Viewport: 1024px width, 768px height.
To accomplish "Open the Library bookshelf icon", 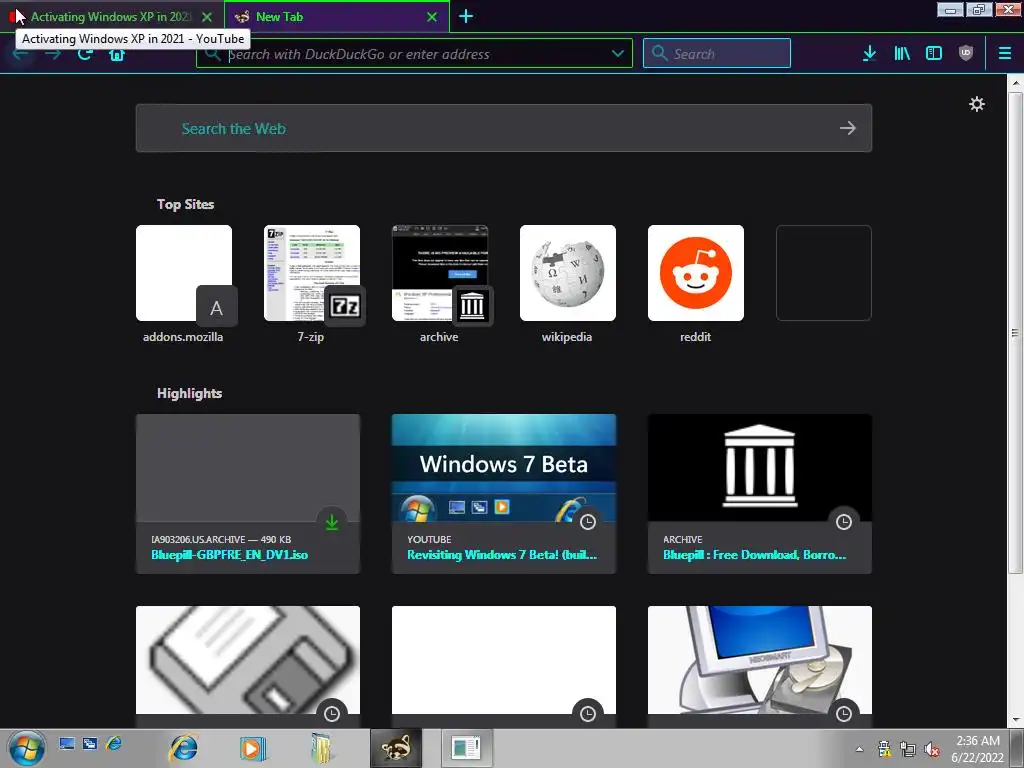I will [902, 54].
